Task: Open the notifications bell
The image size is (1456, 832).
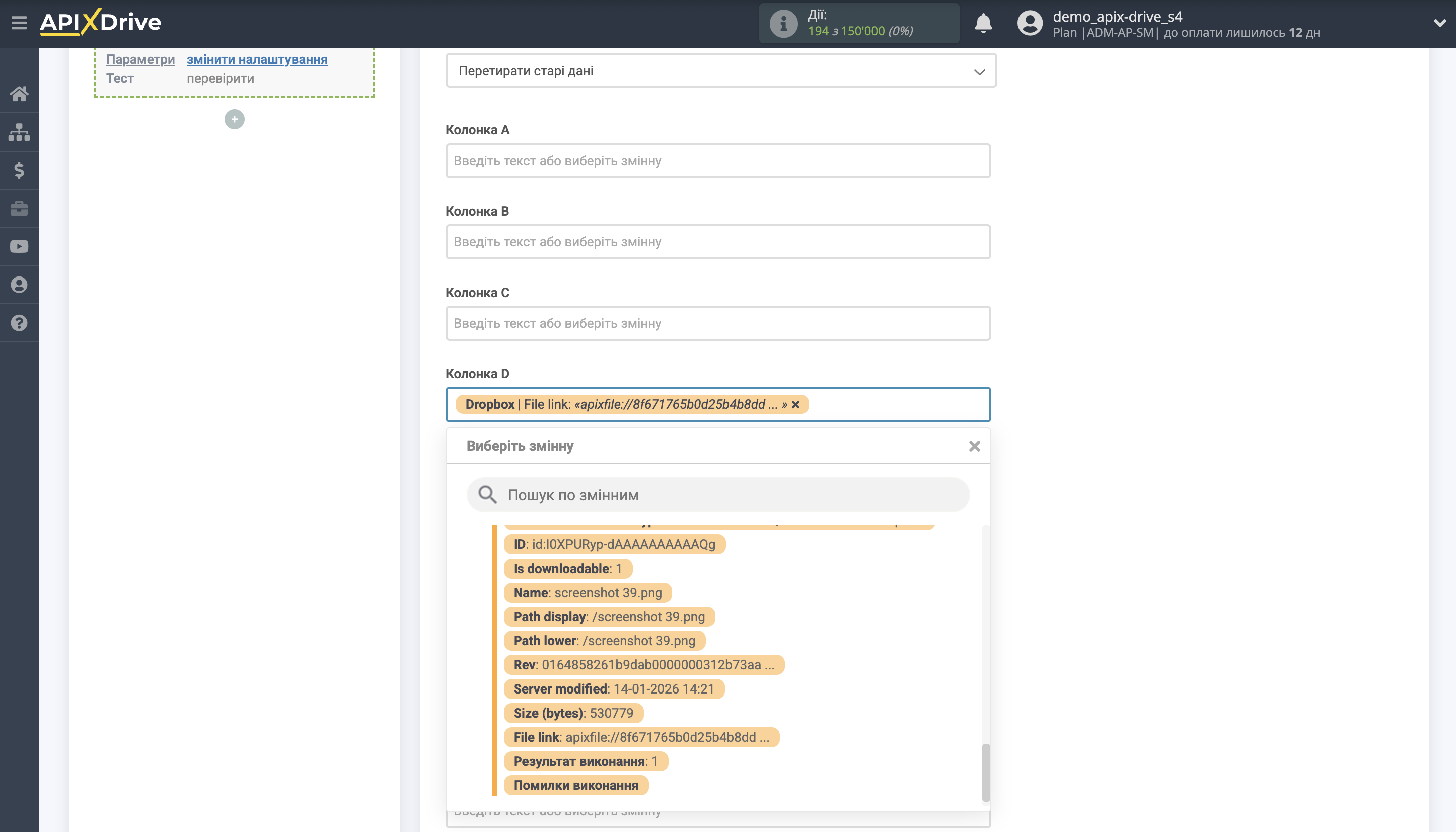Action: 983,24
